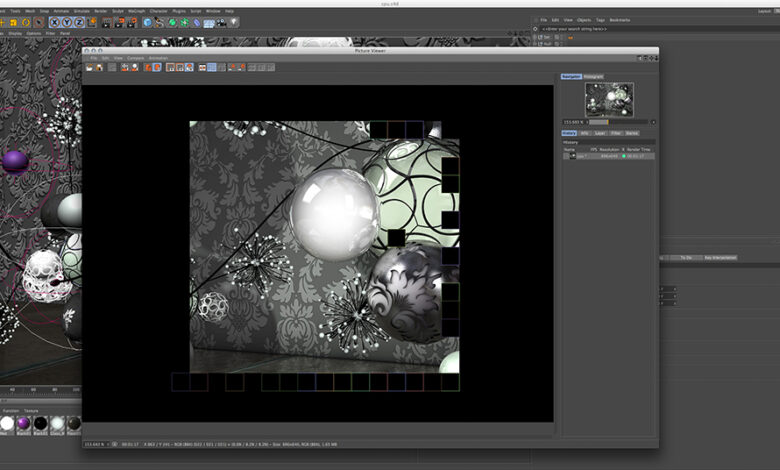
Task: Open the Filter tab in Picture Viewer
Action: click(616, 132)
